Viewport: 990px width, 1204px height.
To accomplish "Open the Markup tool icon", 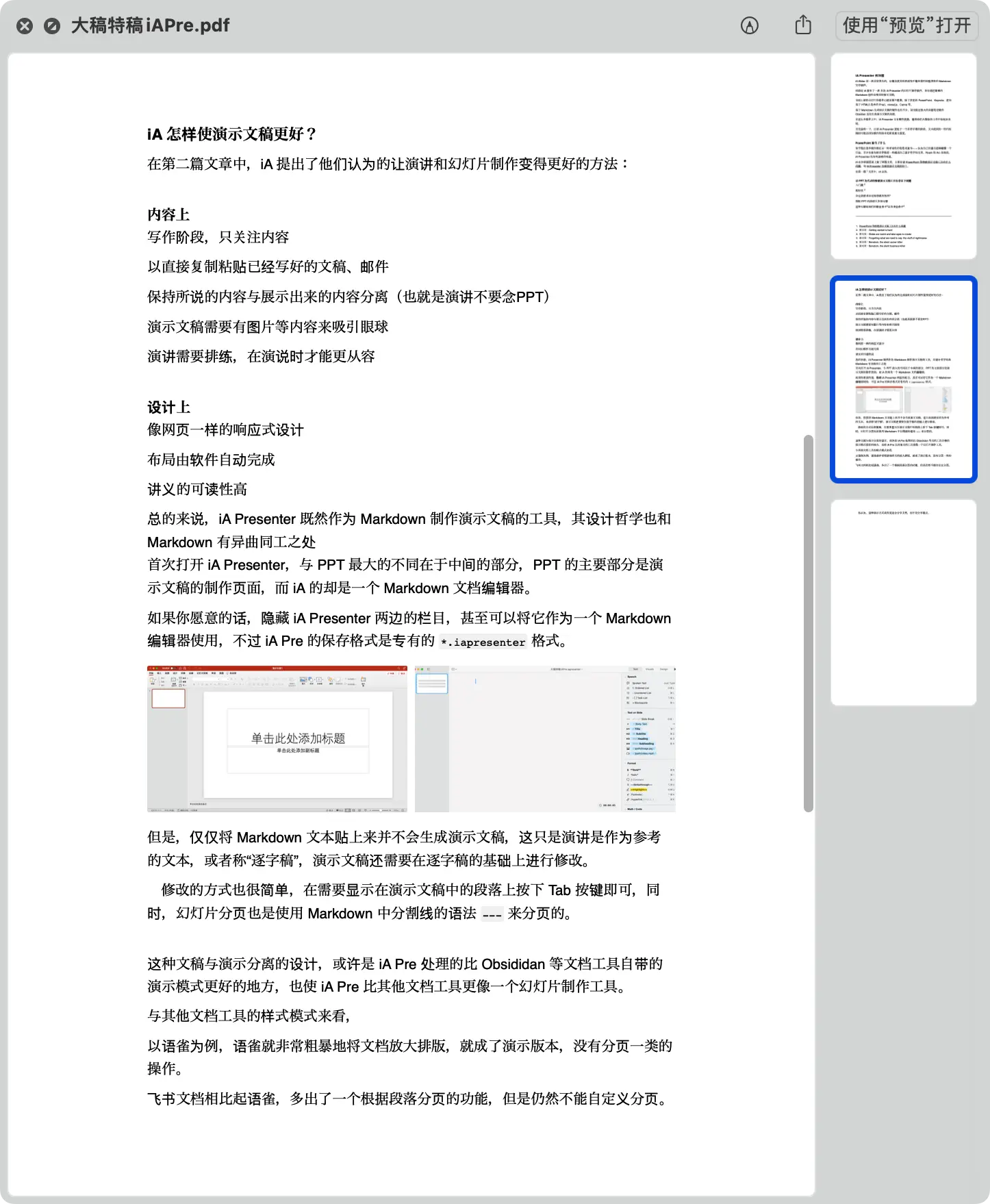I will click(750, 26).
